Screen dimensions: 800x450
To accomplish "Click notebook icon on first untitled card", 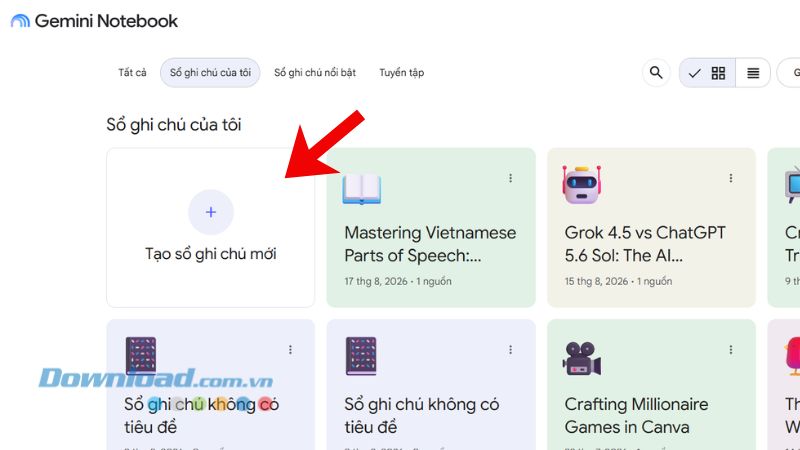I will pos(141,356).
